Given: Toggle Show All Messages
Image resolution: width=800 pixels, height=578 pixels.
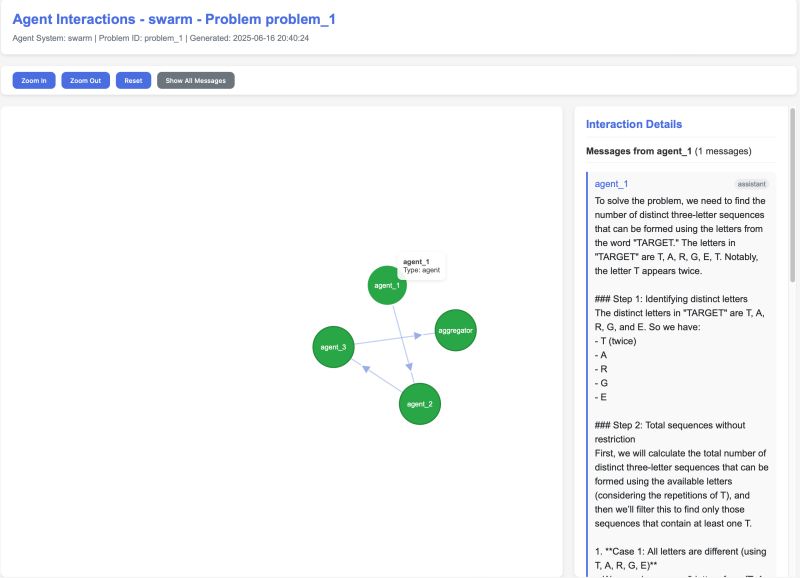Looking at the screenshot, I should click(196, 80).
